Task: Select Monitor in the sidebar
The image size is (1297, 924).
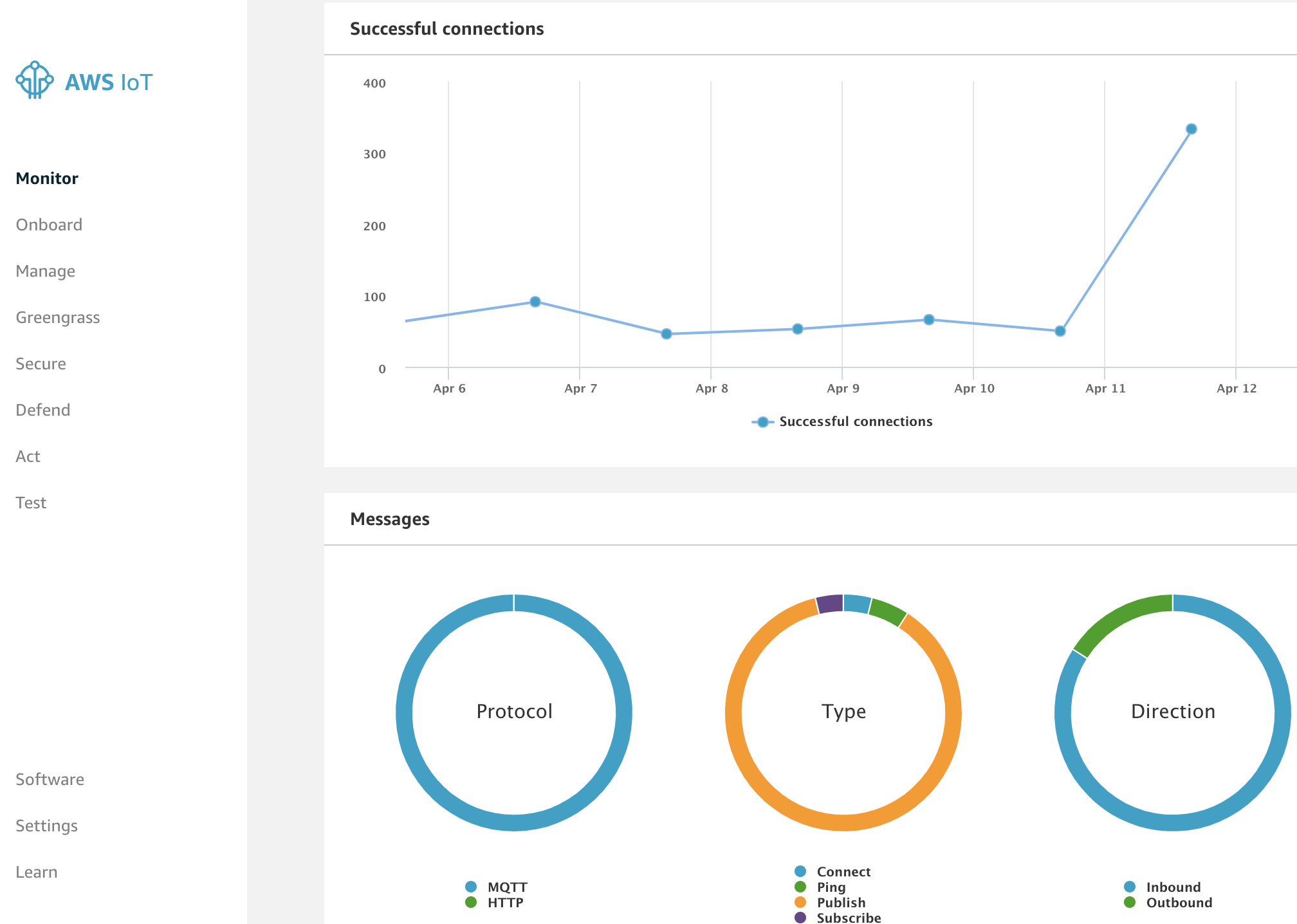Action: [x=47, y=178]
